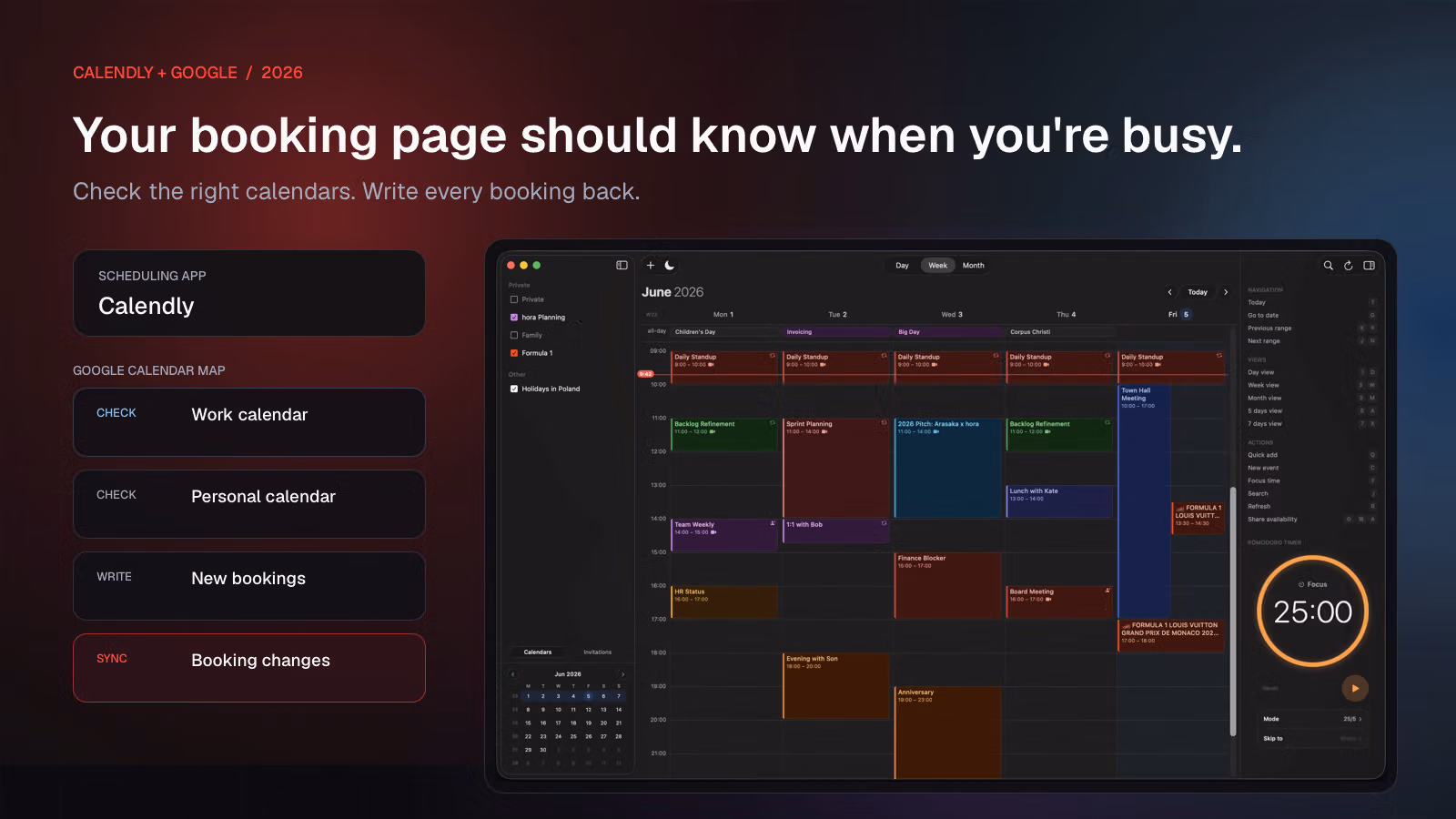Viewport: 1456px width, 819px height.
Task: Open the Sprint Planning event on Tuesday
Action: pyautogui.click(x=835, y=468)
